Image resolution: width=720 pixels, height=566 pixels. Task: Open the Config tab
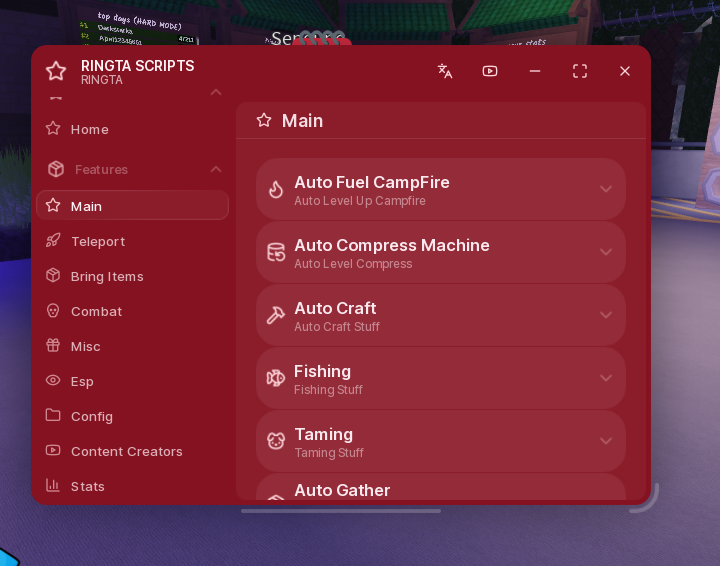click(x=132, y=416)
